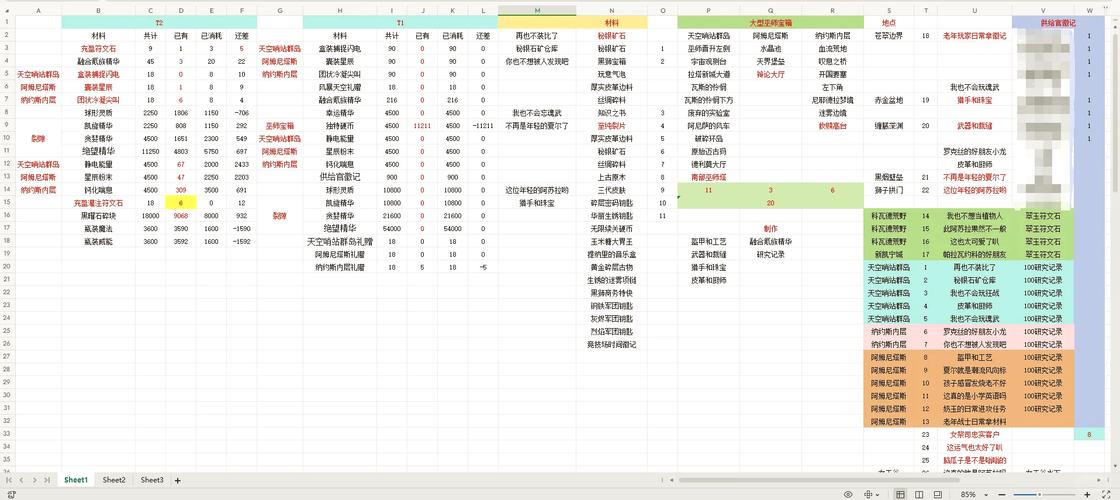Select column A header
This screenshot has width=1120, height=500.
pyautogui.click(x=38, y=11)
